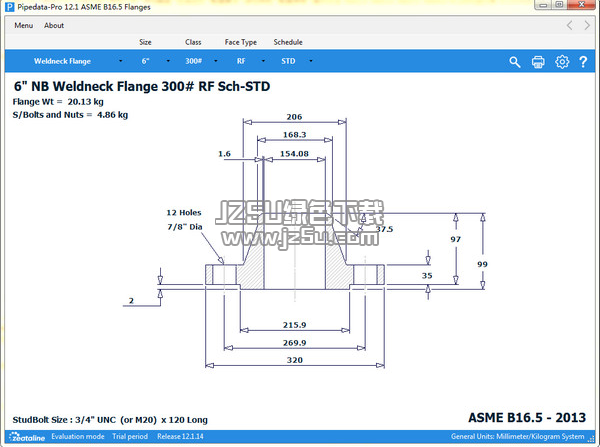Click the Face Type label
The height and width of the screenshot is (447, 600).
coord(241,42)
